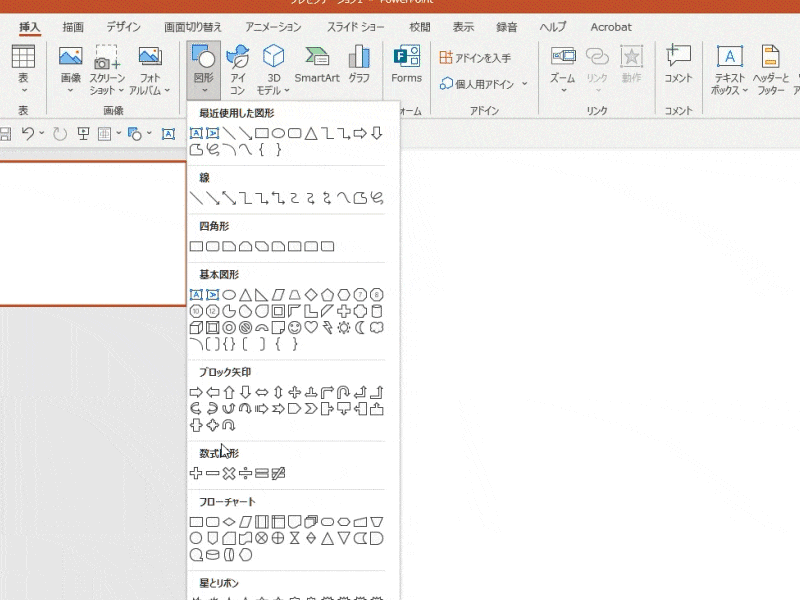The image size is (800, 600).
Task: Choose the right triangle in 基本図形
Action: pos(262,295)
